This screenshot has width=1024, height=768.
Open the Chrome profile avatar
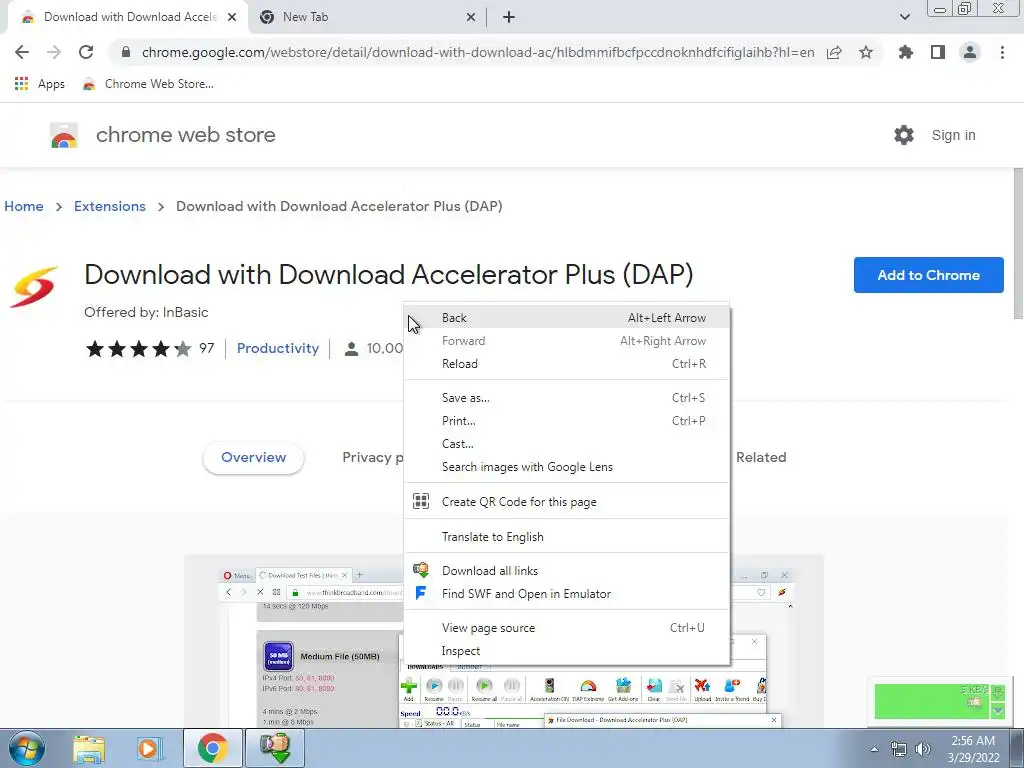(x=970, y=52)
